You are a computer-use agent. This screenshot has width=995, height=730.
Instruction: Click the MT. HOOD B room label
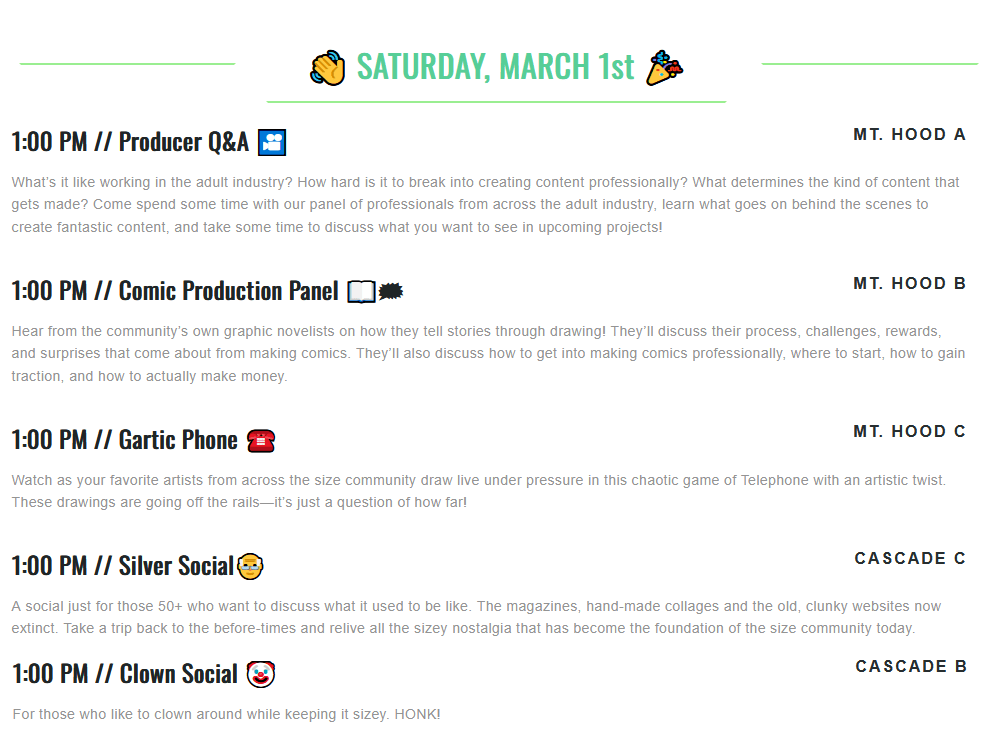point(909,284)
